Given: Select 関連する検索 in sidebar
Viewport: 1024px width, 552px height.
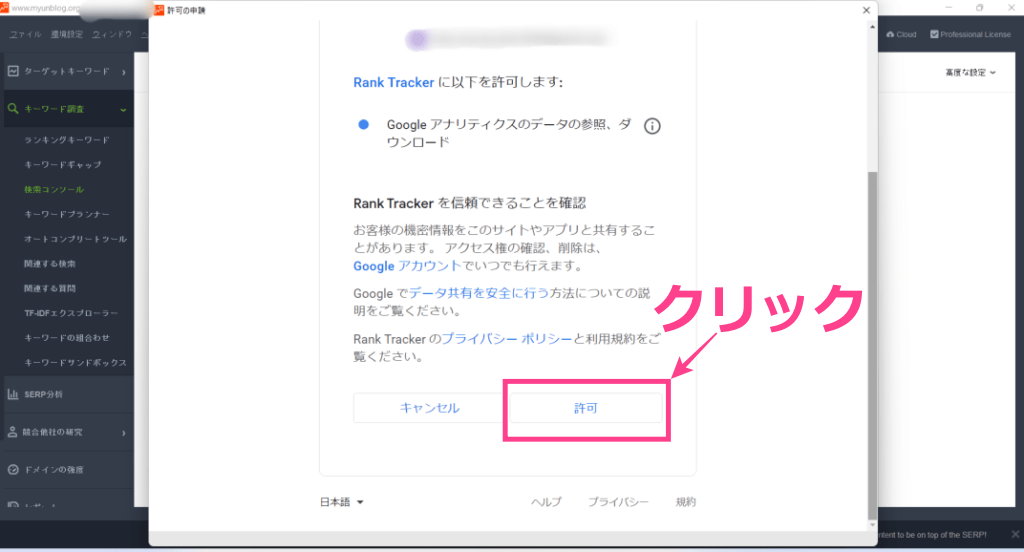Looking at the screenshot, I should 50,264.
